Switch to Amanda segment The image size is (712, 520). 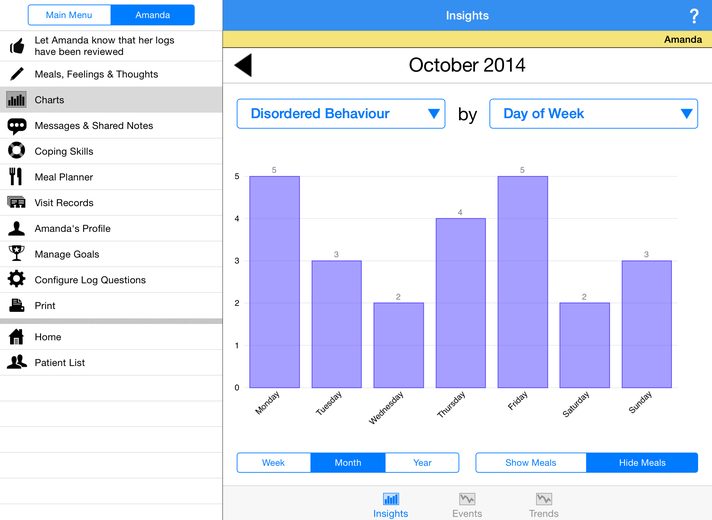153,15
